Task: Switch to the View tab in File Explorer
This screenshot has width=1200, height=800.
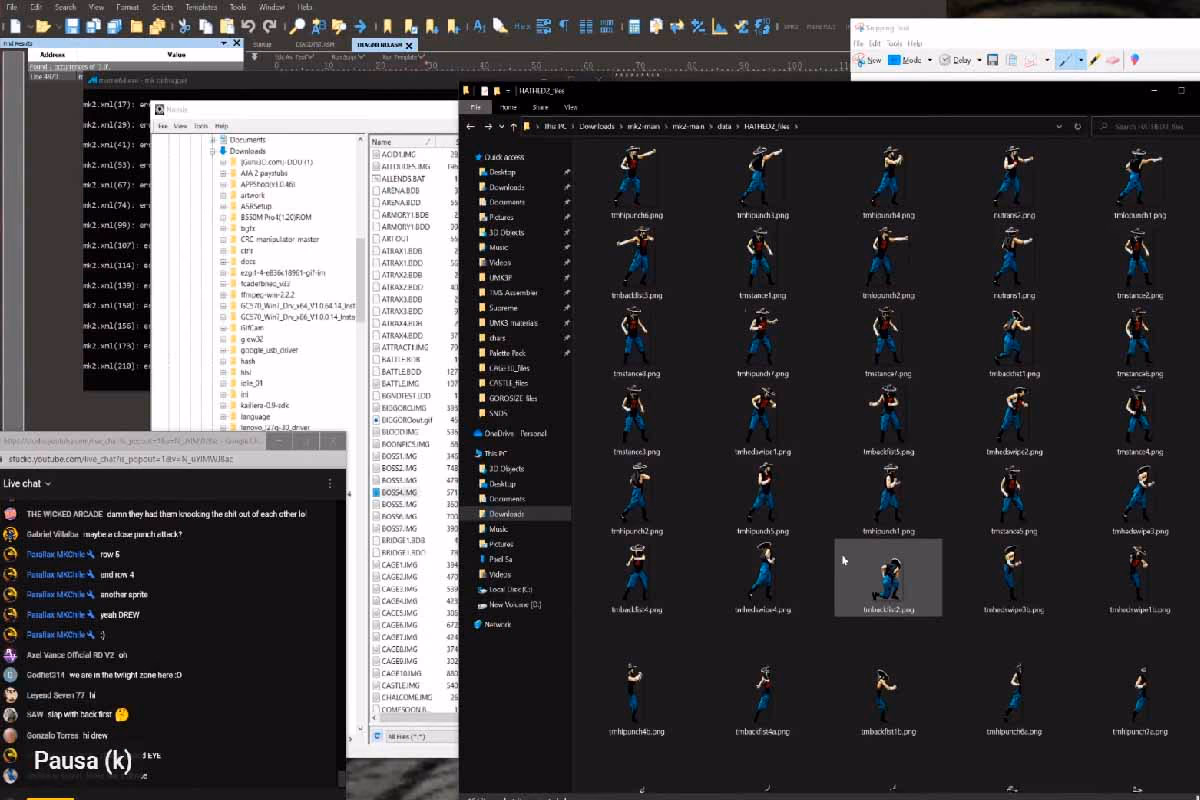Action: tap(571, 107)
